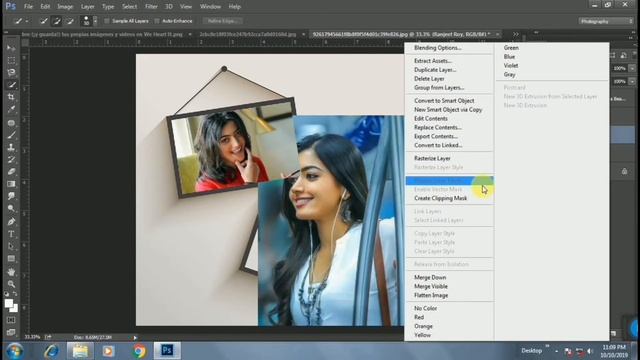Select the Brush tool

(x=11, y=135)
